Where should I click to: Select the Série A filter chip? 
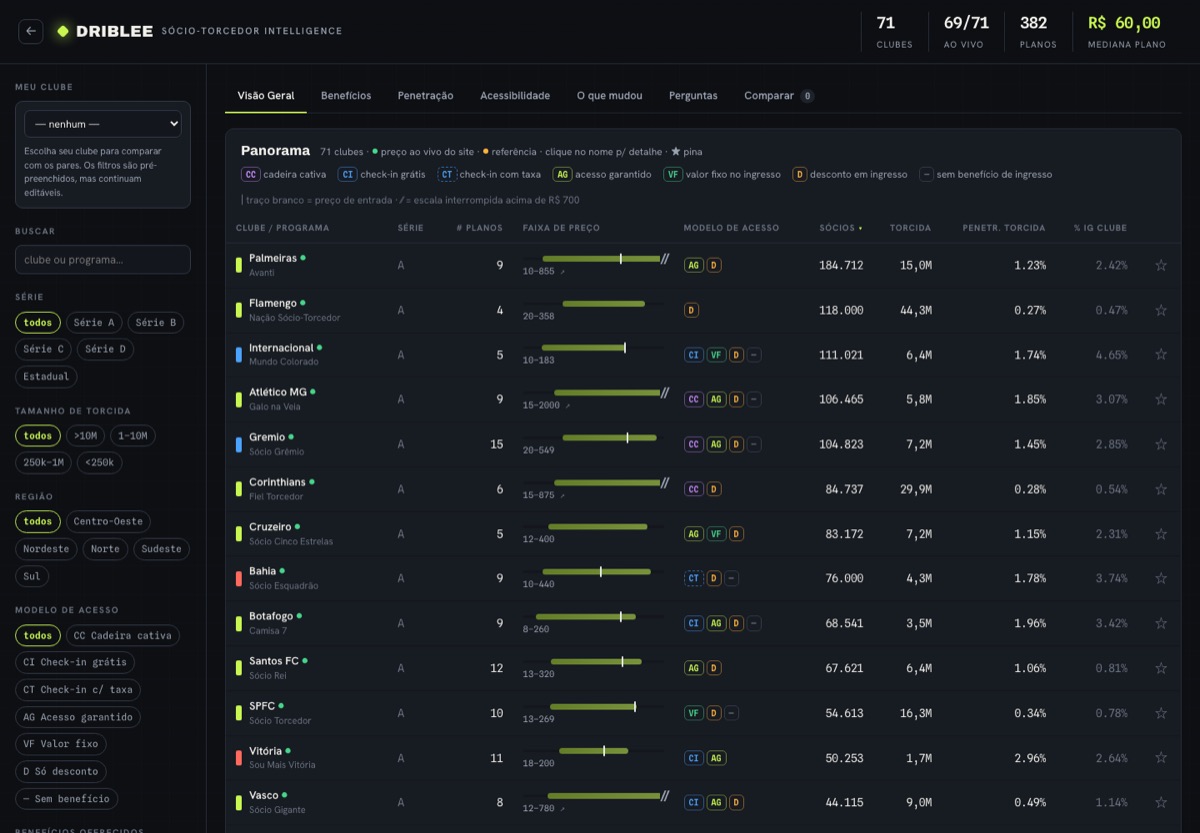(x=94, y=323)
